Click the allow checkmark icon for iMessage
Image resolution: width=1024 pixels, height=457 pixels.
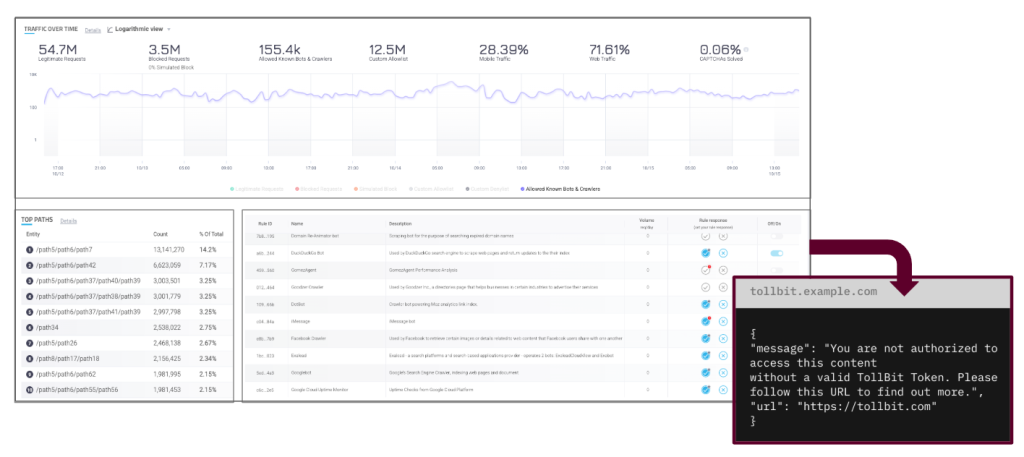[706, 320]
